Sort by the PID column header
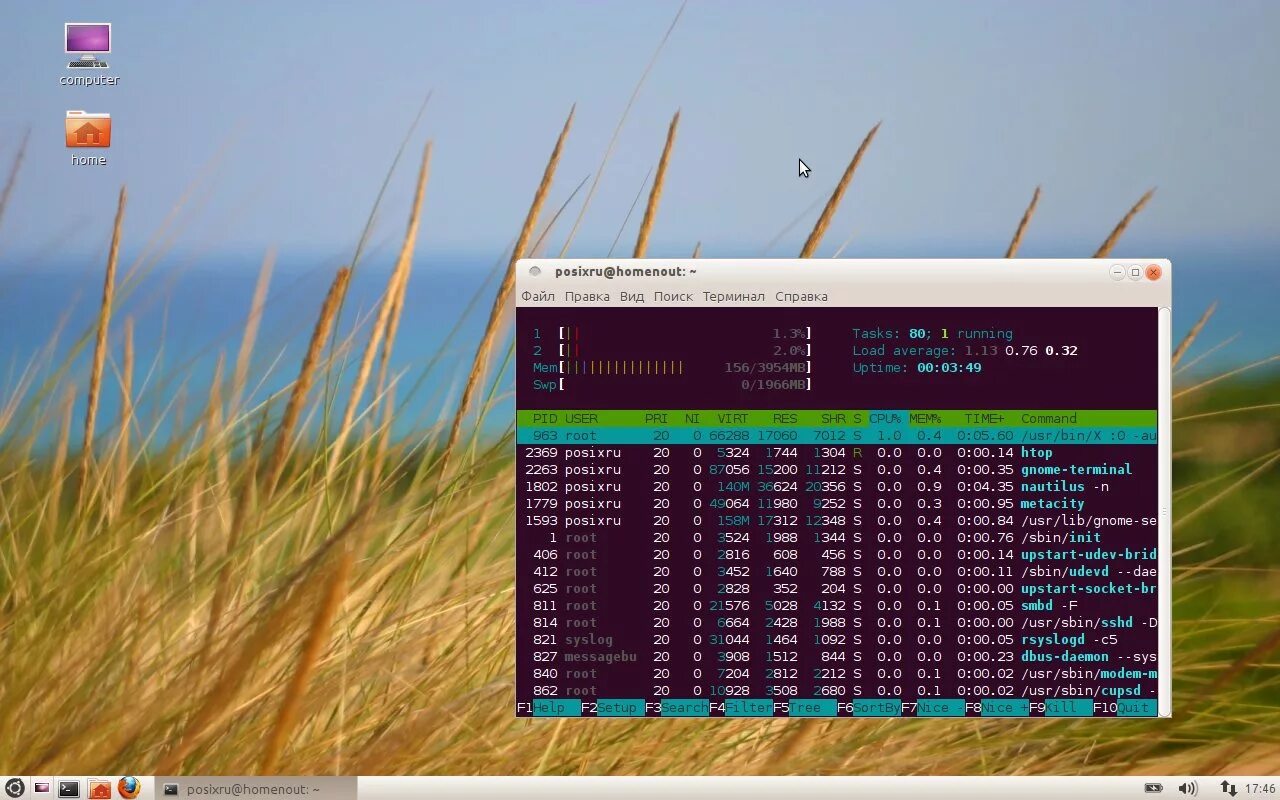Image resolution: width=1280 pixels, height=800 pixels. 545,419
